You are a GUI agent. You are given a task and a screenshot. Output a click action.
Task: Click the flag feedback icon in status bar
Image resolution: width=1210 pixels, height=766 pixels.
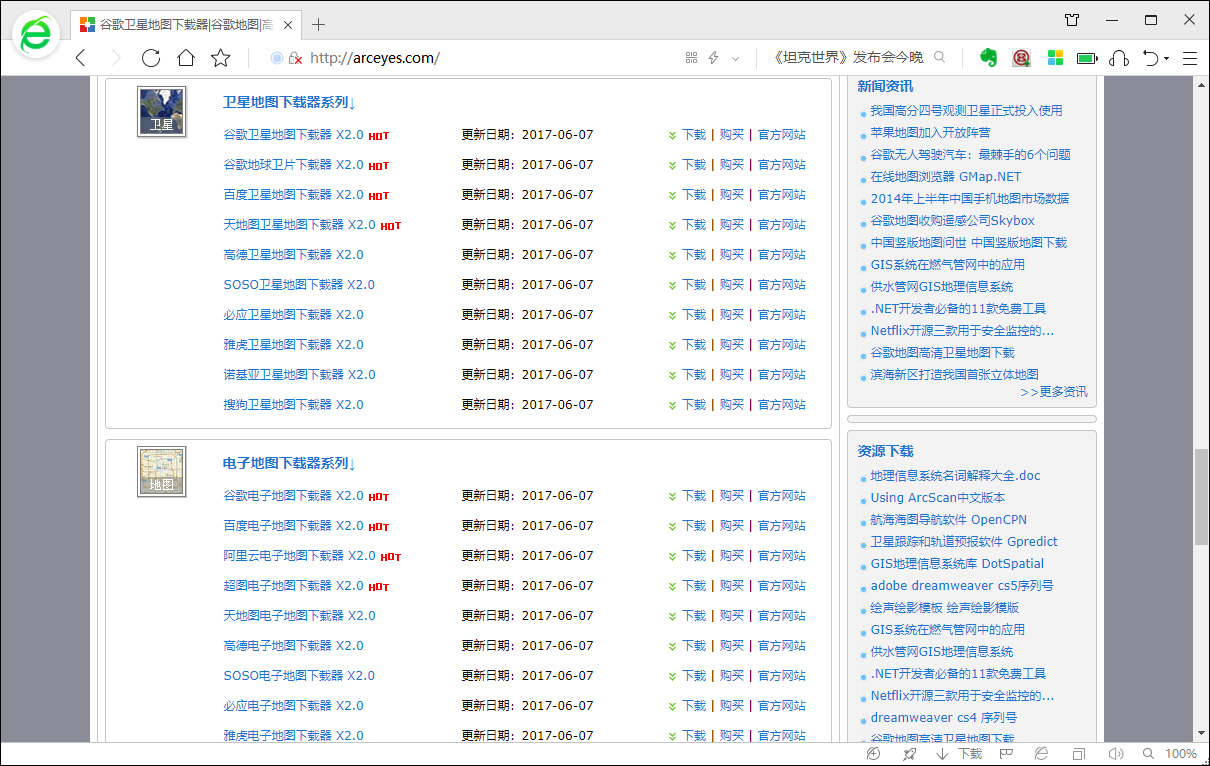[1004, 753]
